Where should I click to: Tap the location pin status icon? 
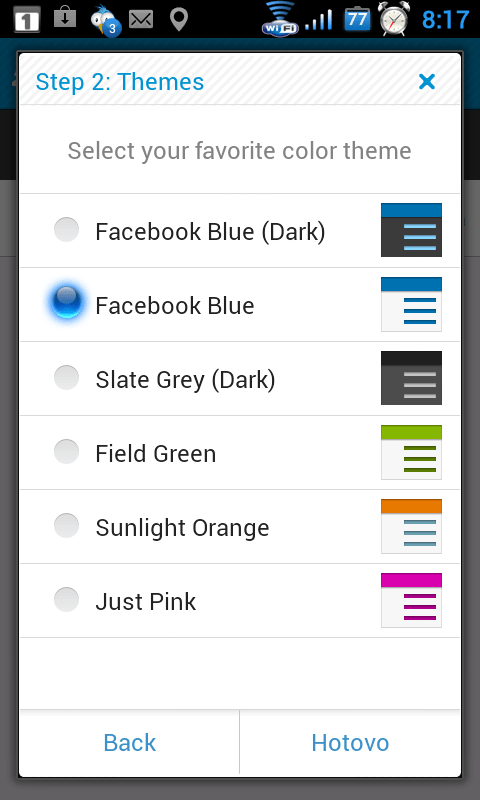coord(179,20)
